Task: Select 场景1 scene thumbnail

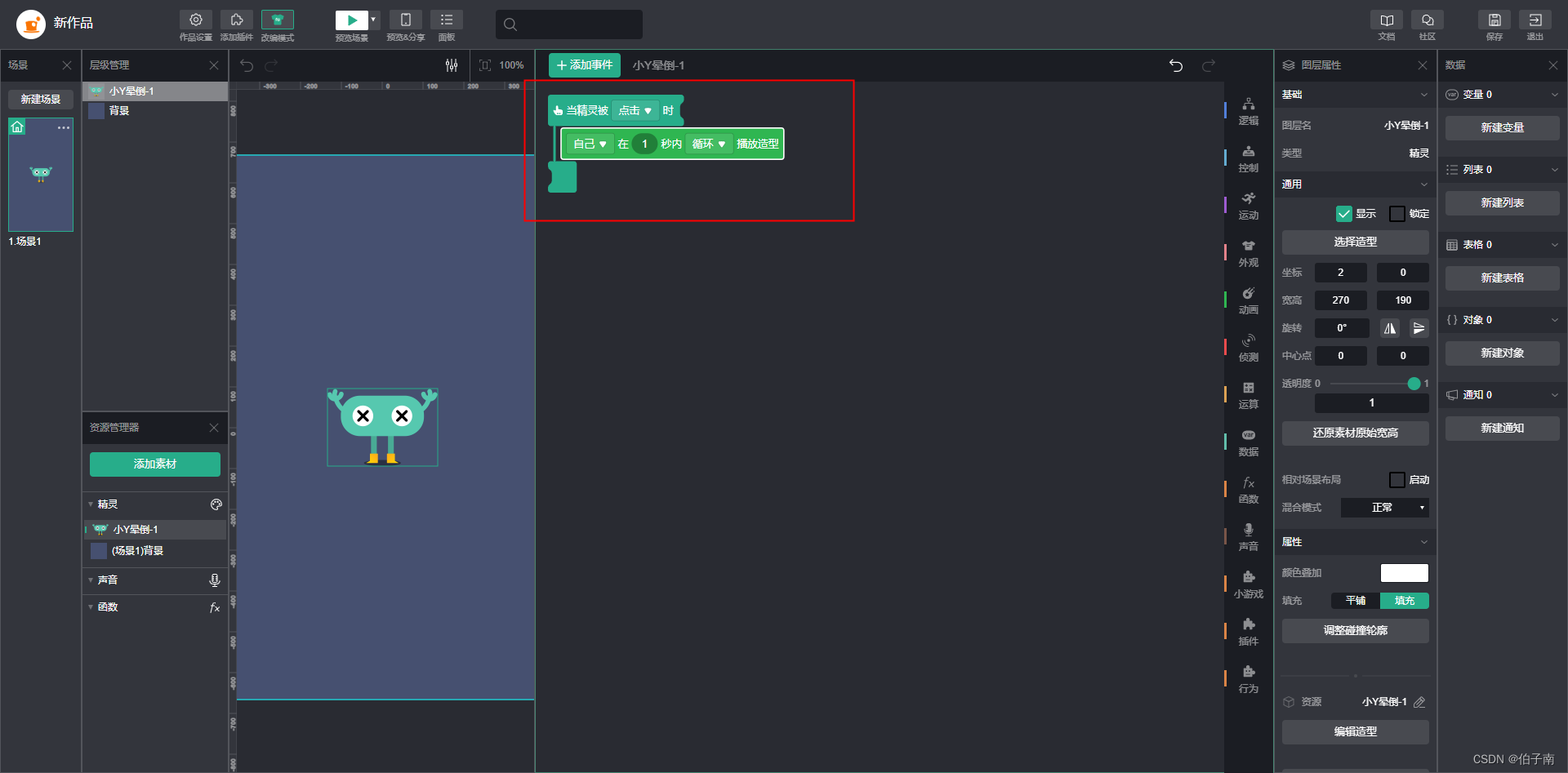Action: (41, 175)
